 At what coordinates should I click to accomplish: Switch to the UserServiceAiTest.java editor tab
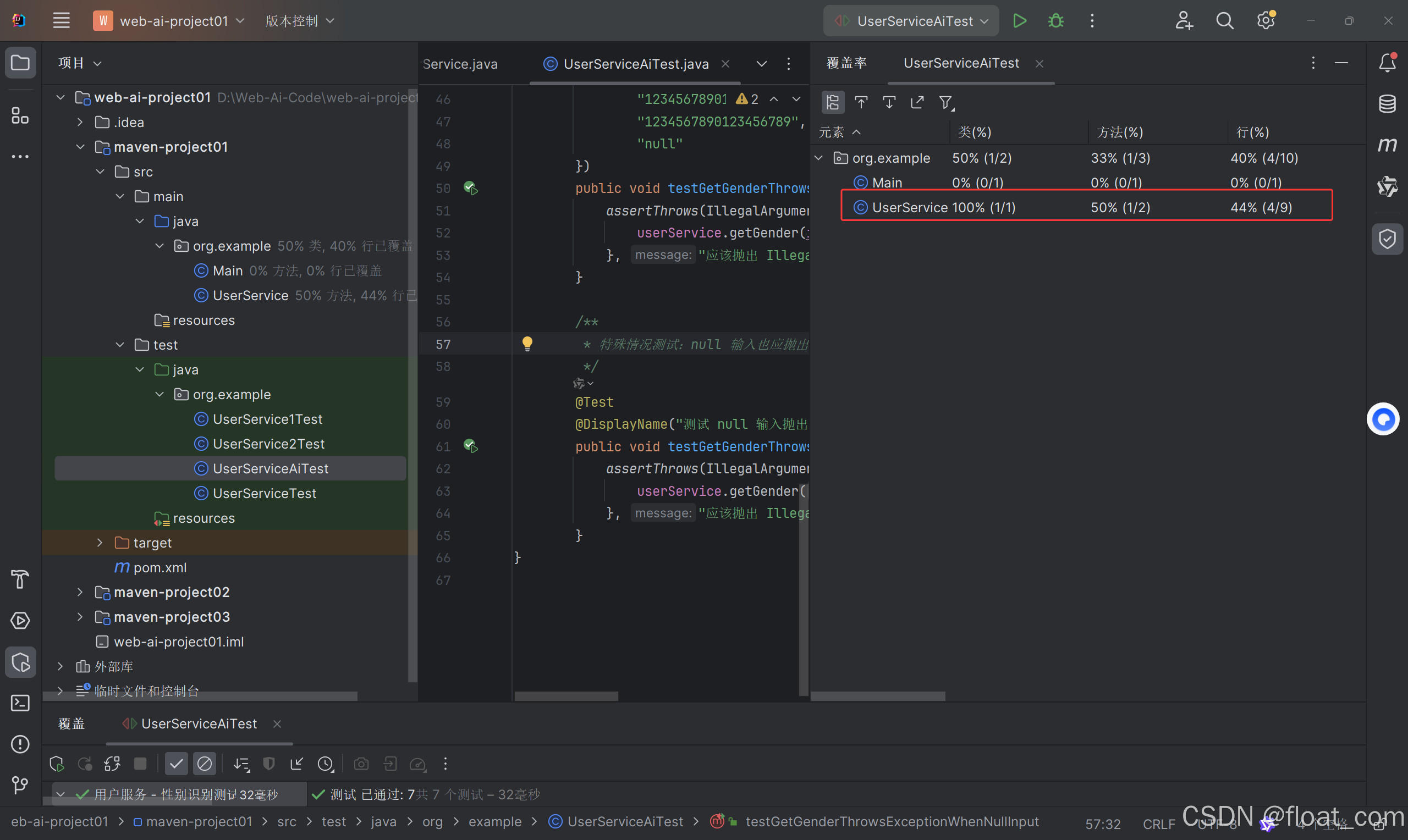635,64
